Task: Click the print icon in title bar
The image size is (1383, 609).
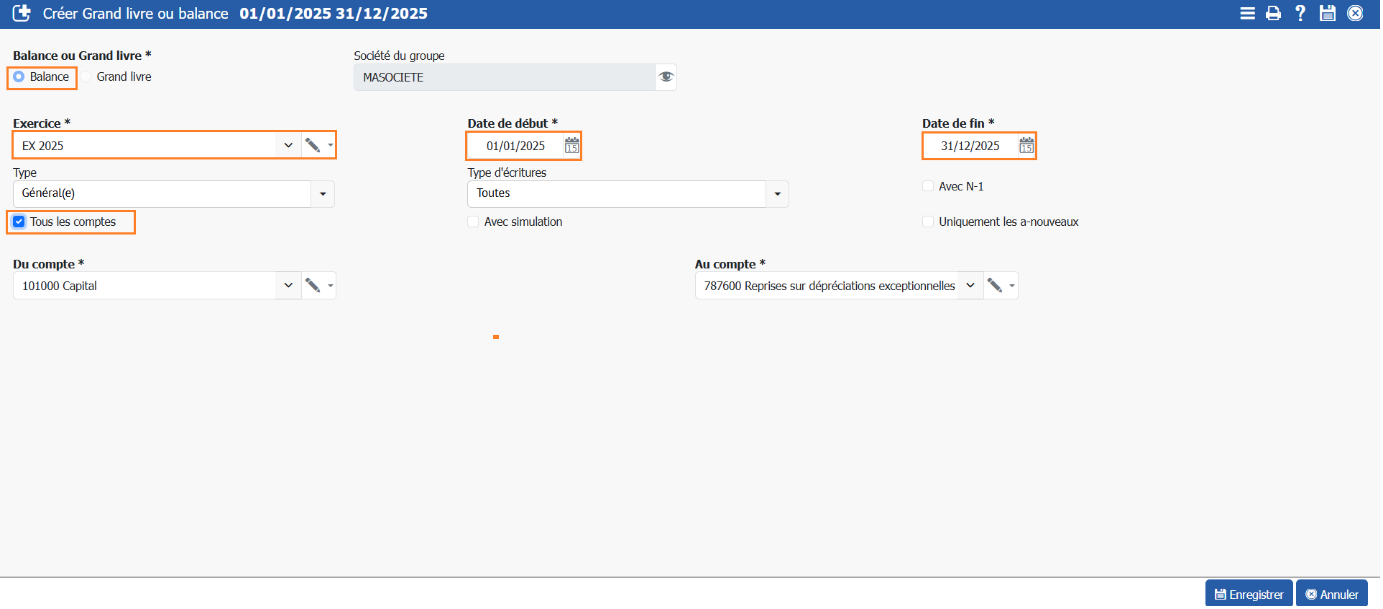Action: (x=1273, y=13)
